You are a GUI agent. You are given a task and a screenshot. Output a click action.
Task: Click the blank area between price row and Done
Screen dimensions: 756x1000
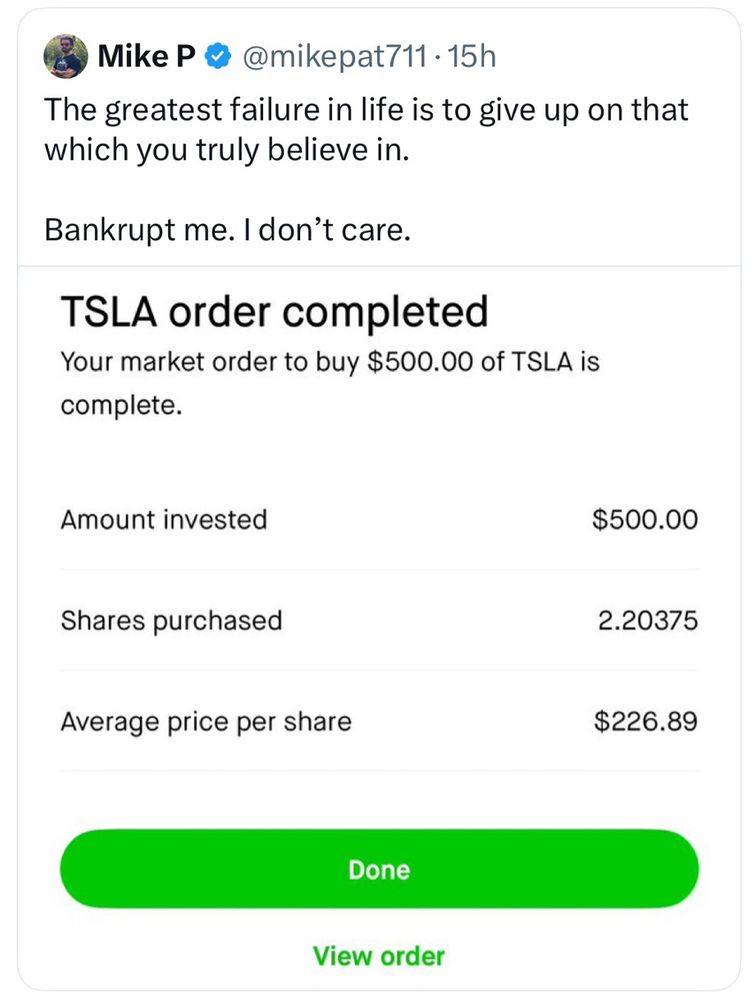pos(379,798)
